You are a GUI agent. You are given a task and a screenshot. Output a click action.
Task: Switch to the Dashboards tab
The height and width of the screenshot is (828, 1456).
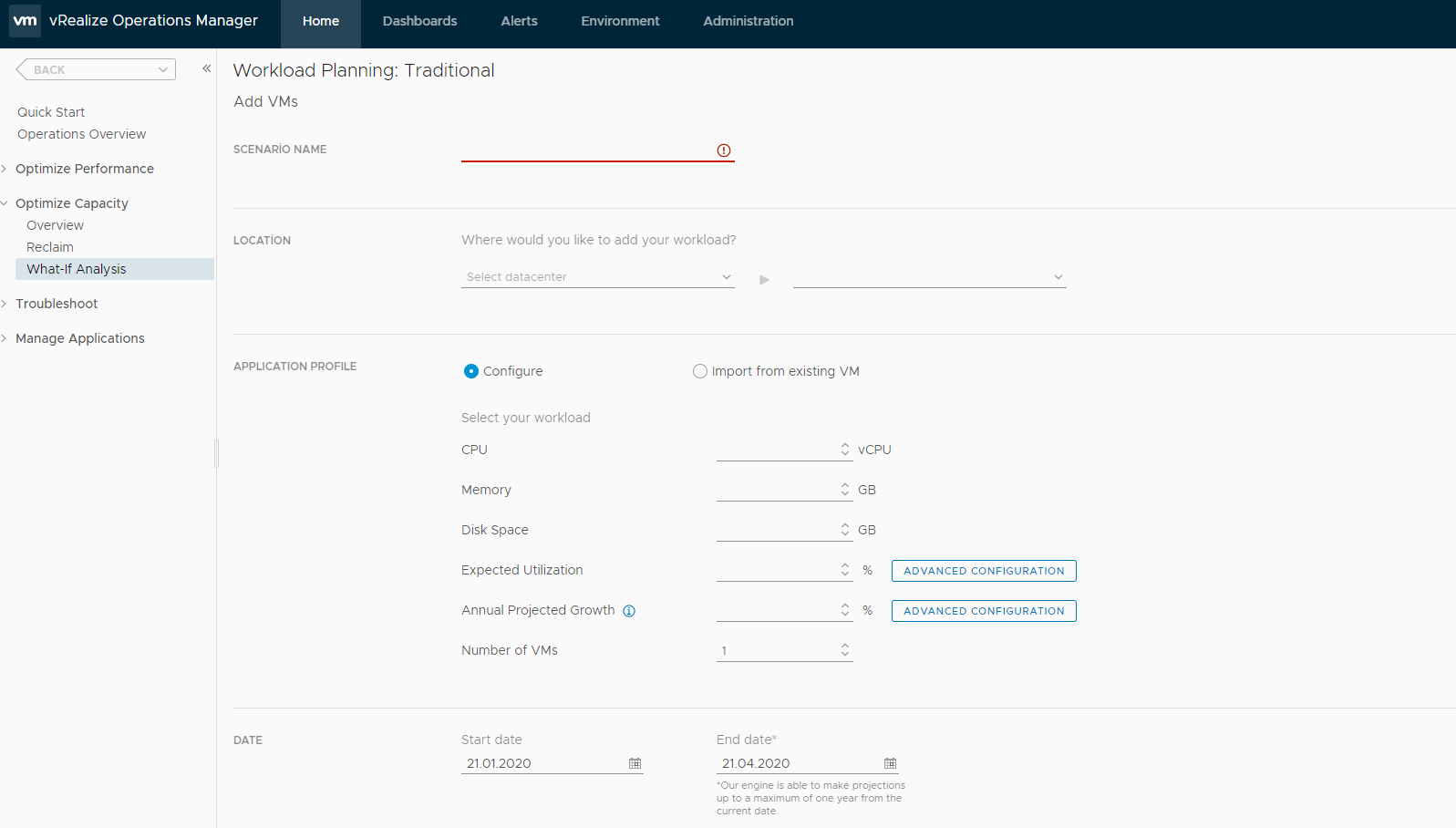(x=419, y=21)
